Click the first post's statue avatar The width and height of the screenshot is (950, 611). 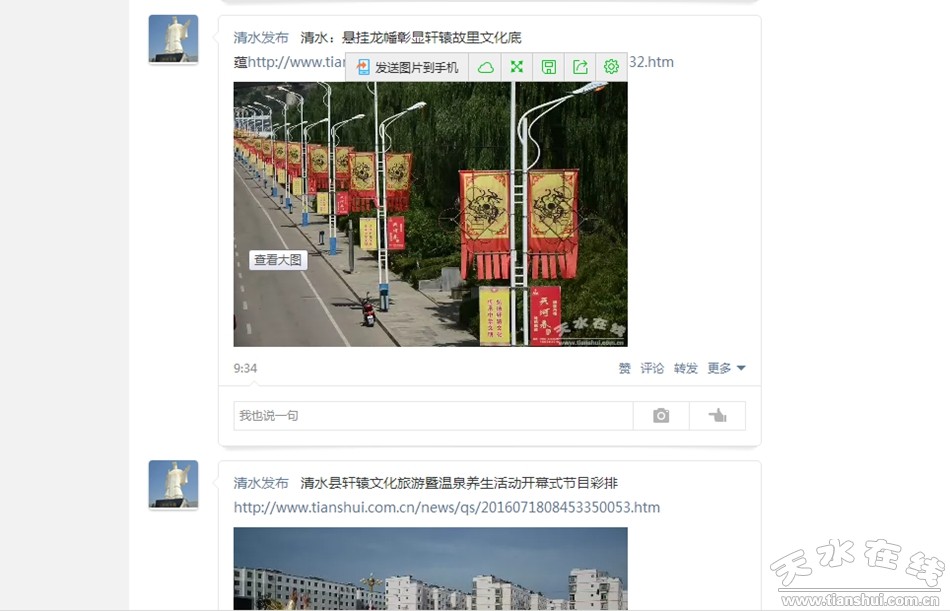pyautogui.click(x=173, y=39)
